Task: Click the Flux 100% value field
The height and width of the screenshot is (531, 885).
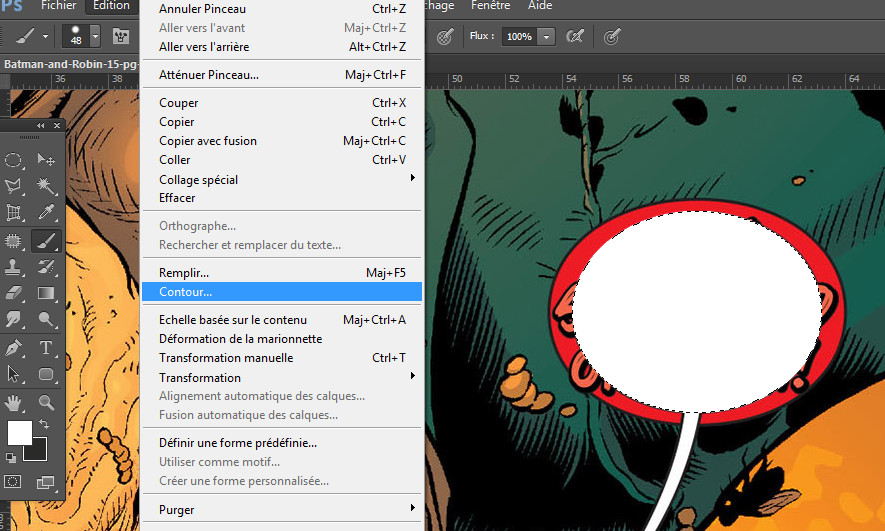Action: pyautogui.click(x=519, y=37)
